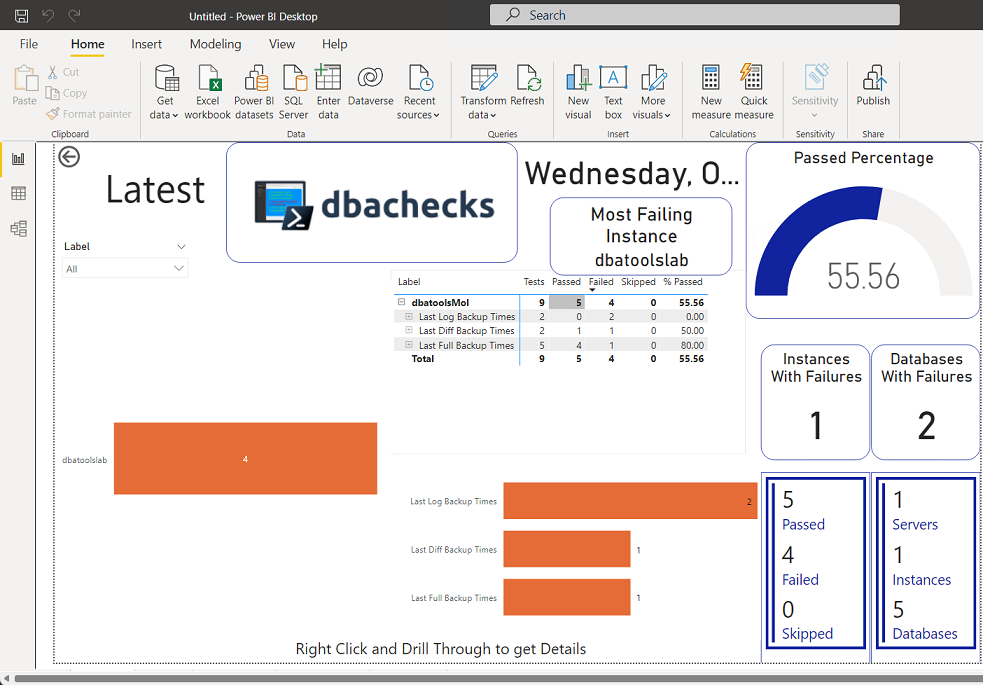The image size is (983, 685).
Task: Create a Quick measure
Action: point(754,92)
